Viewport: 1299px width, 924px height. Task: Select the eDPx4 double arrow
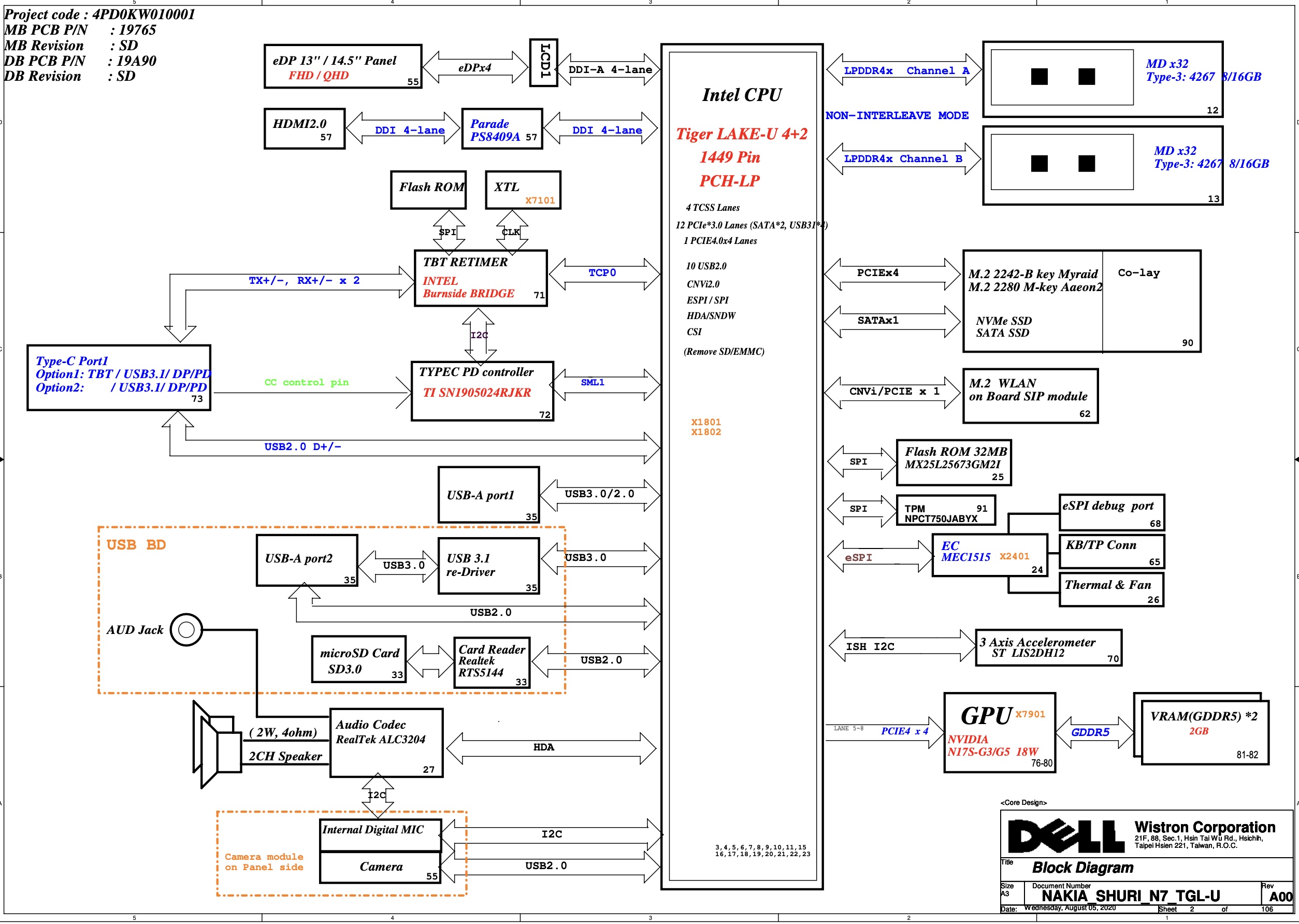tap(475, 67)
